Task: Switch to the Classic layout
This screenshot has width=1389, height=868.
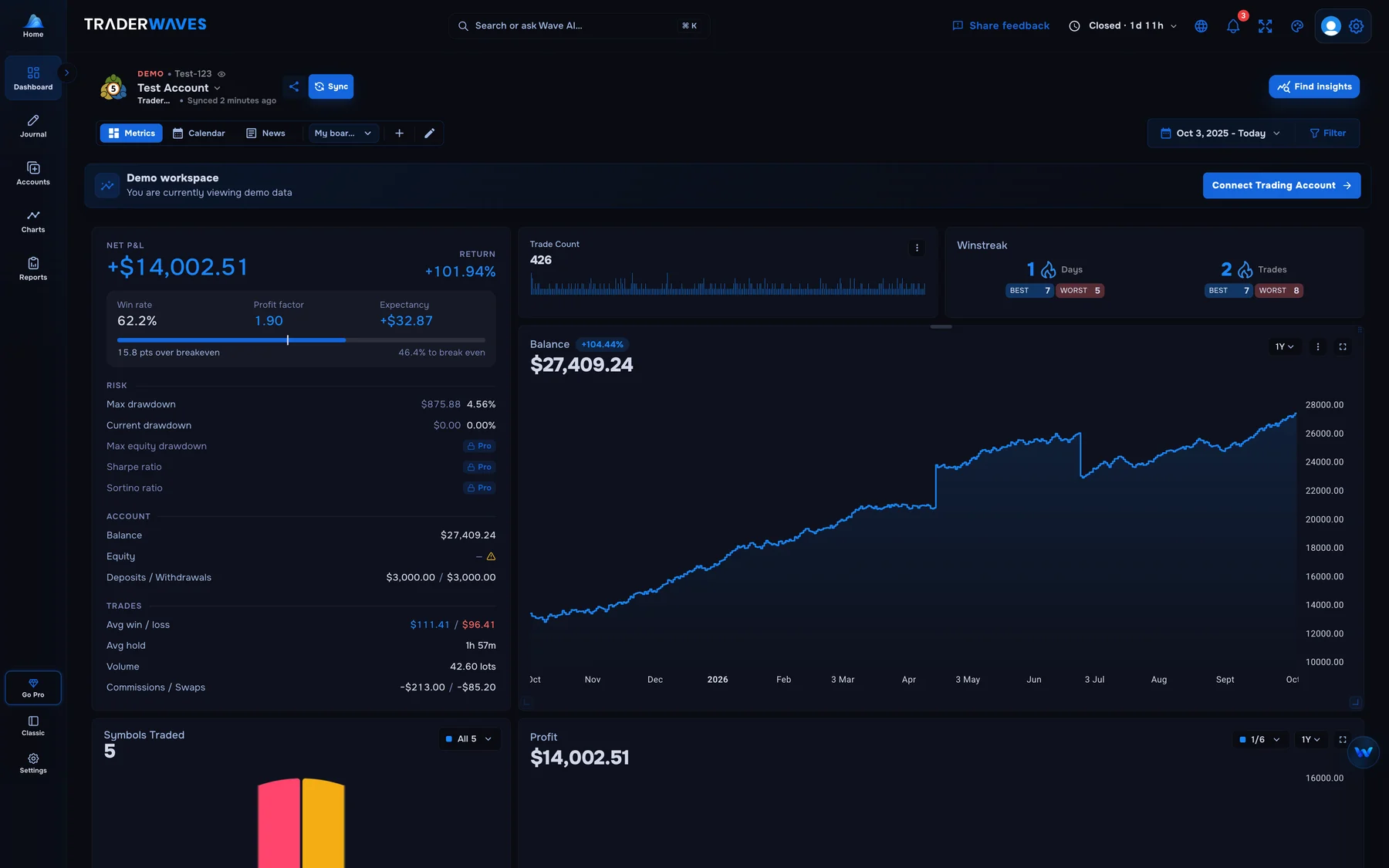Action: [x=33, y=725]
